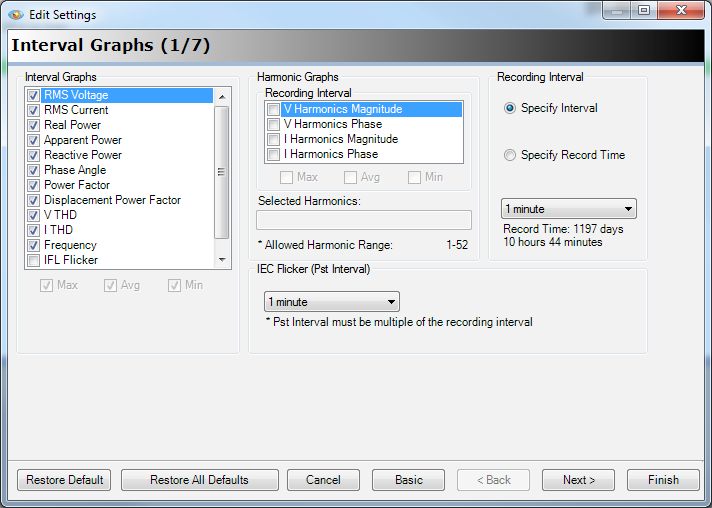Toggle the Real Power checkbox
Screen dimensions: 712x508
(x=33, y=125)
